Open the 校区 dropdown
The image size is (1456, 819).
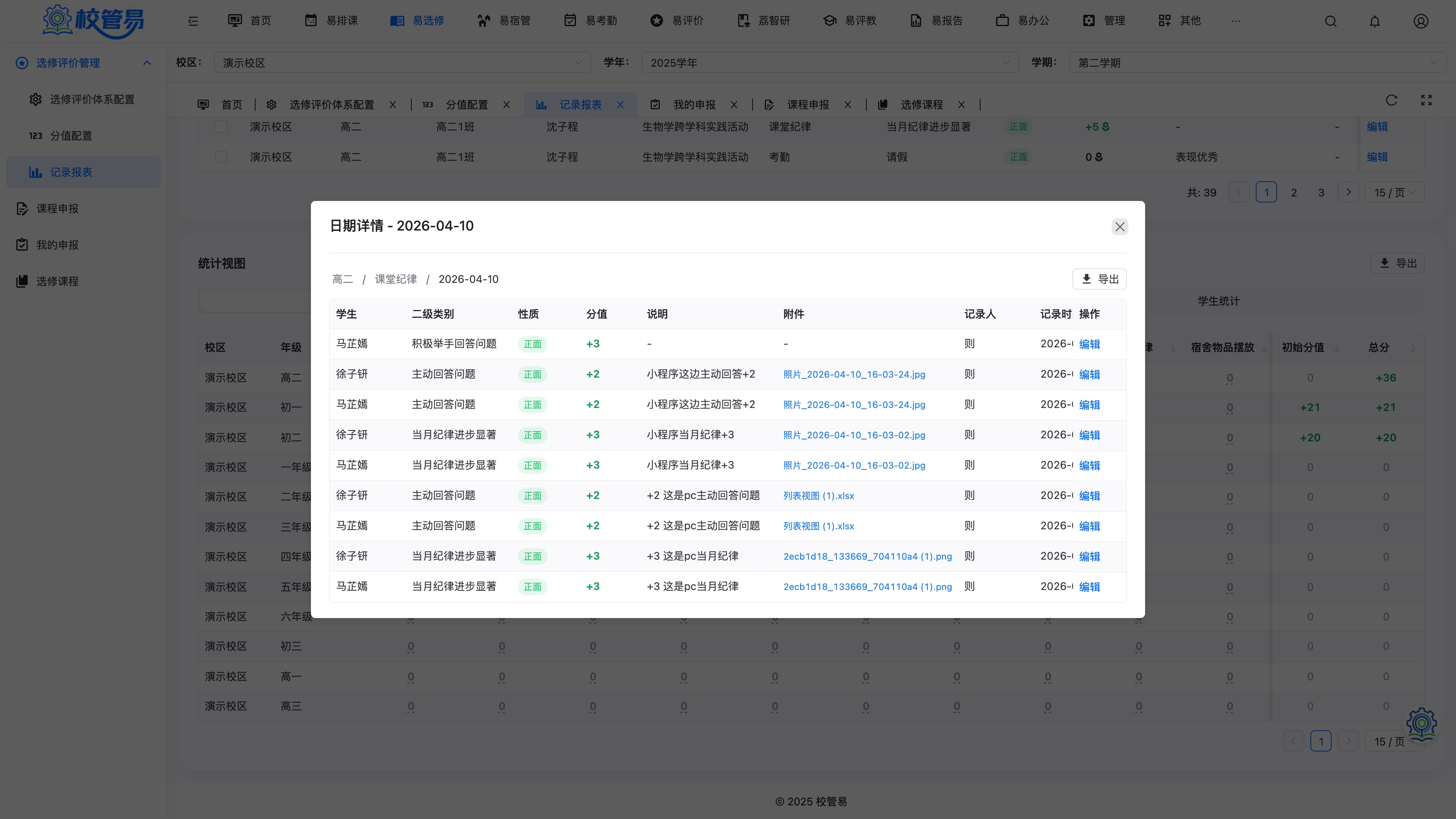[402, 63]
